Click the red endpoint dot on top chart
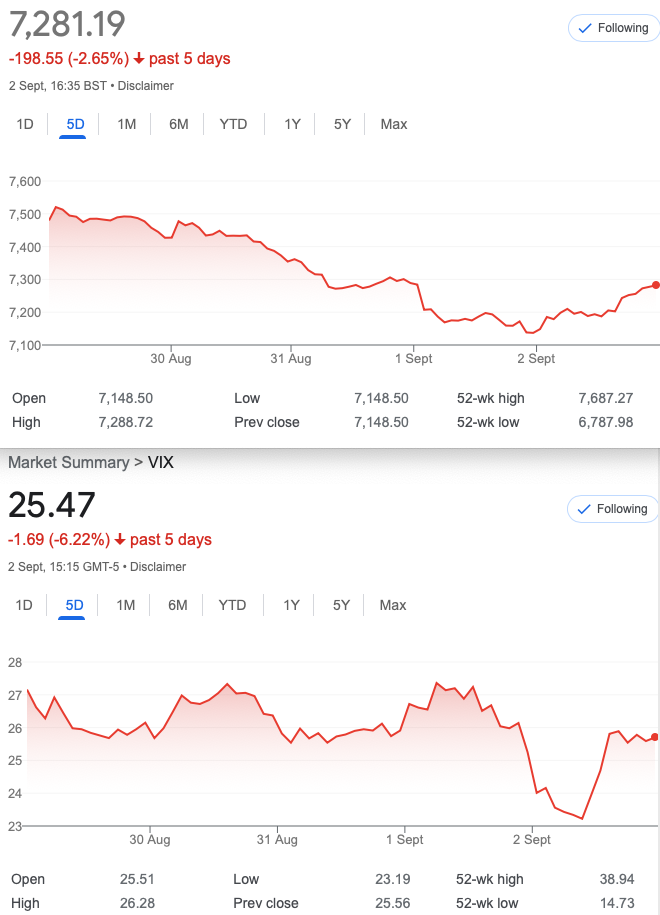Screen dimensions: 660x915 [x=656, y=285]
